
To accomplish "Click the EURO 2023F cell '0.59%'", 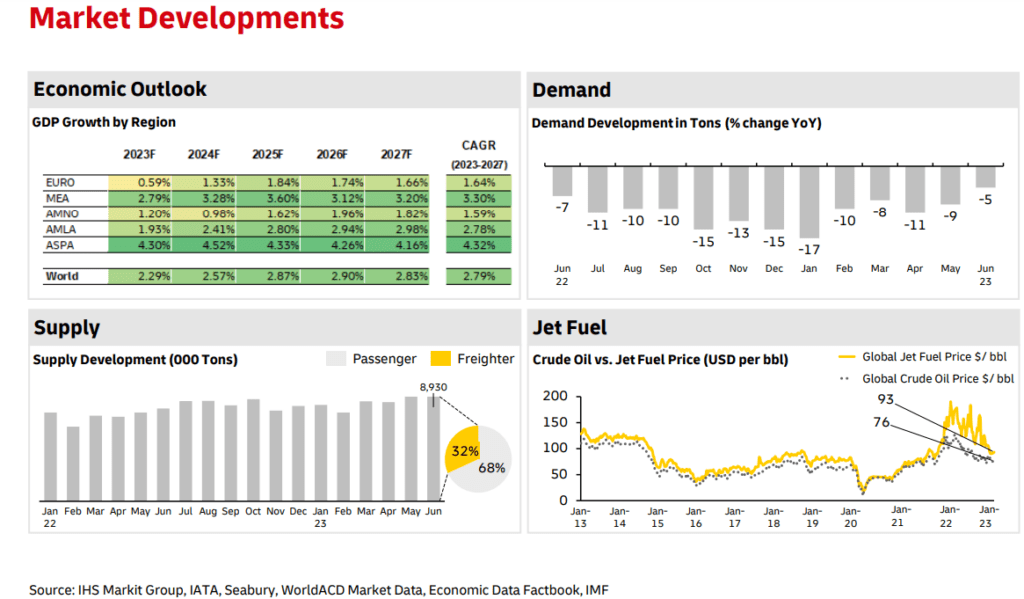I will 140,182.
